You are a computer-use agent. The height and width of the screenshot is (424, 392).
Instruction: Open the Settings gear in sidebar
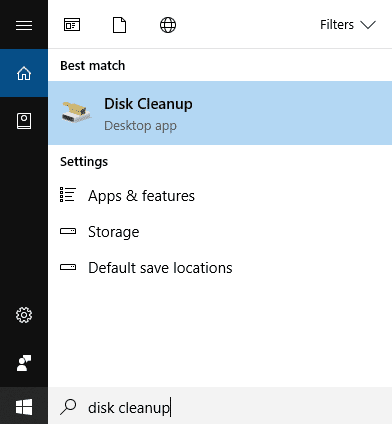pyautogui.click(x=24, y=315)
